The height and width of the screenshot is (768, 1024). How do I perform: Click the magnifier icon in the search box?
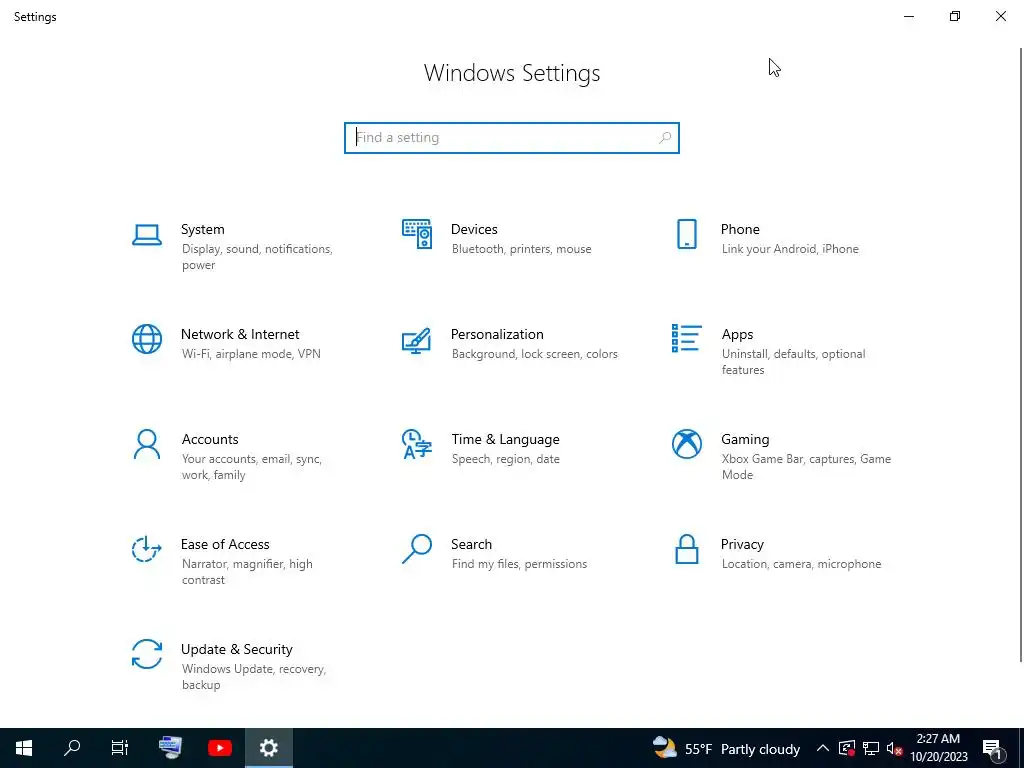click(x=665, y=138)
